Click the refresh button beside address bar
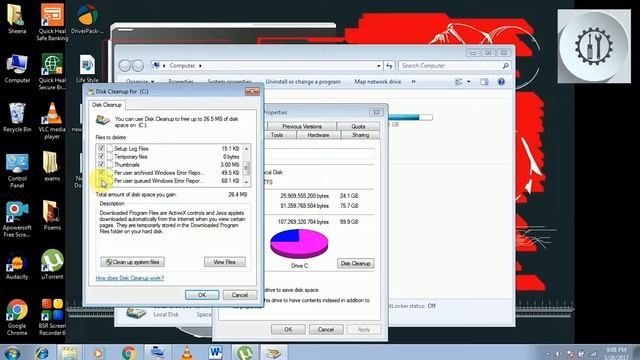Image resolution: width=640 pixels, height=360 pixels. click(x=389, y=66)
